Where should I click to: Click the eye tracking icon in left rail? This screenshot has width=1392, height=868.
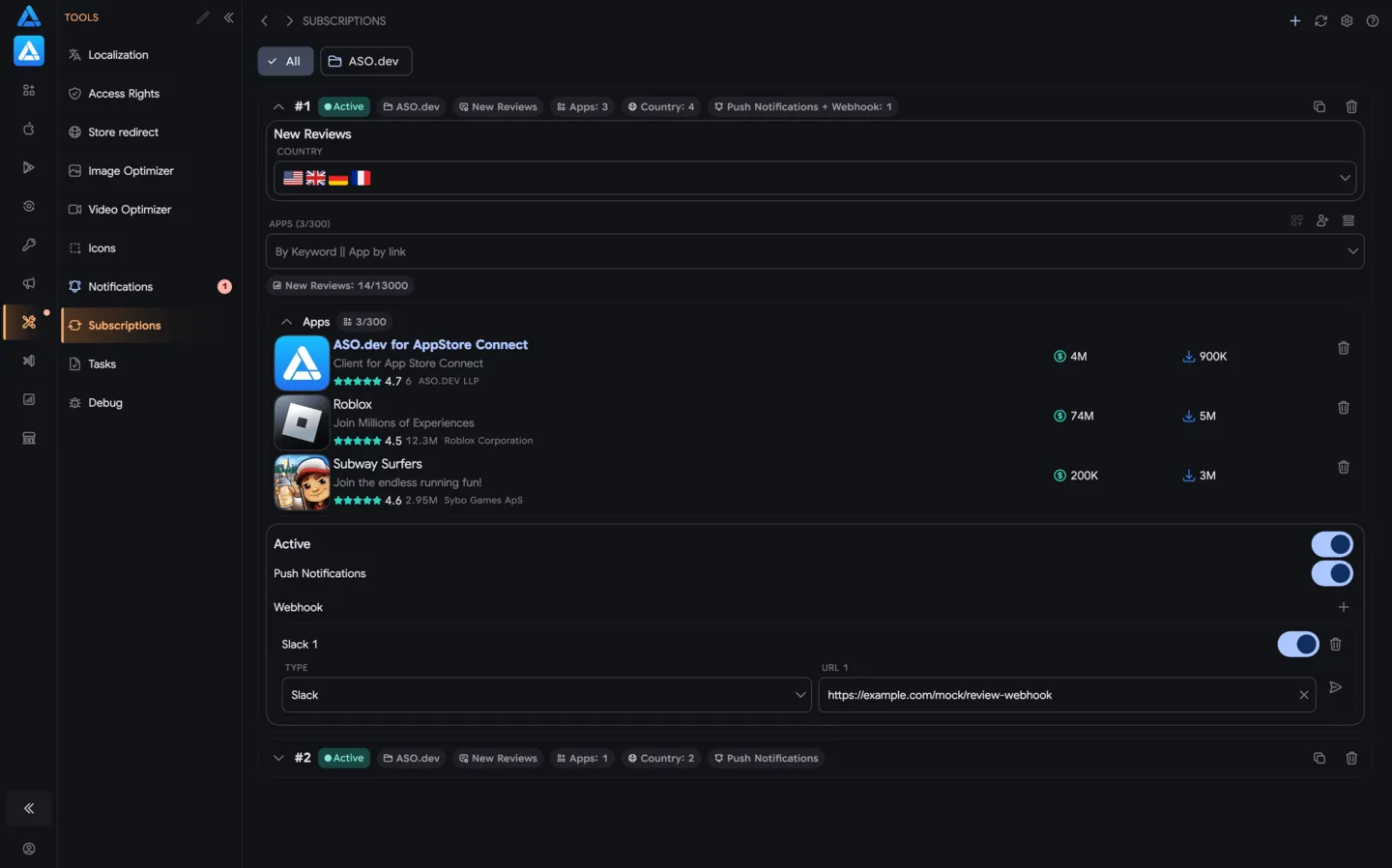(x=29, y=206)
